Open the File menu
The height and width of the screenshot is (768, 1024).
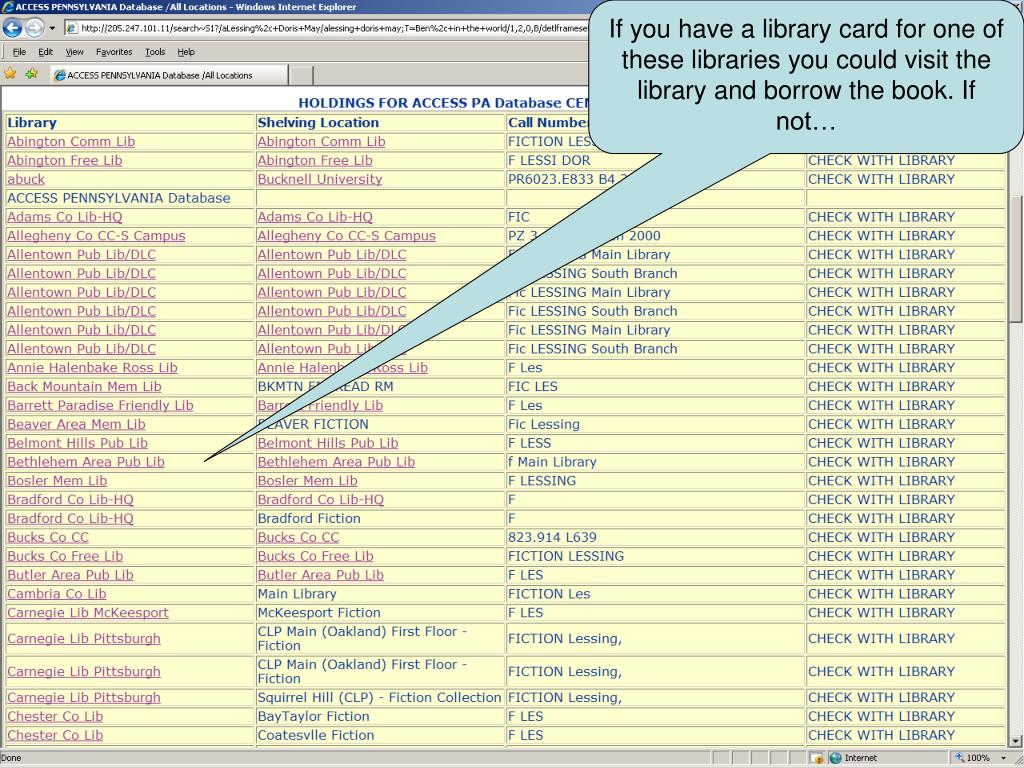(x=20, y=52)
